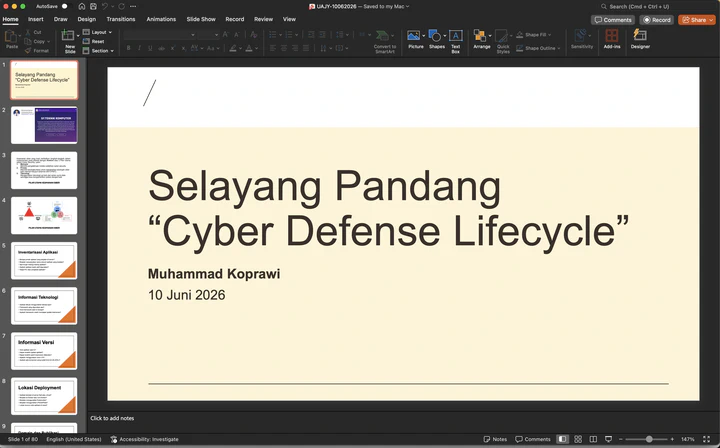Click the Cut button
Image resolution: width=720 pixels, height=448 pixels.
34,32
